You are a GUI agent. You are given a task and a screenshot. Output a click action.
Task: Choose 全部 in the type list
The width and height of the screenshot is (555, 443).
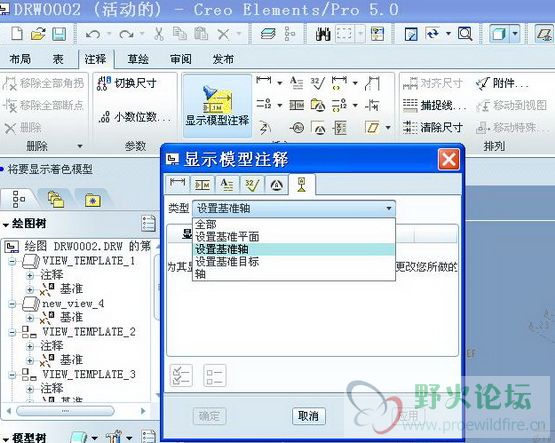point(294,224)
